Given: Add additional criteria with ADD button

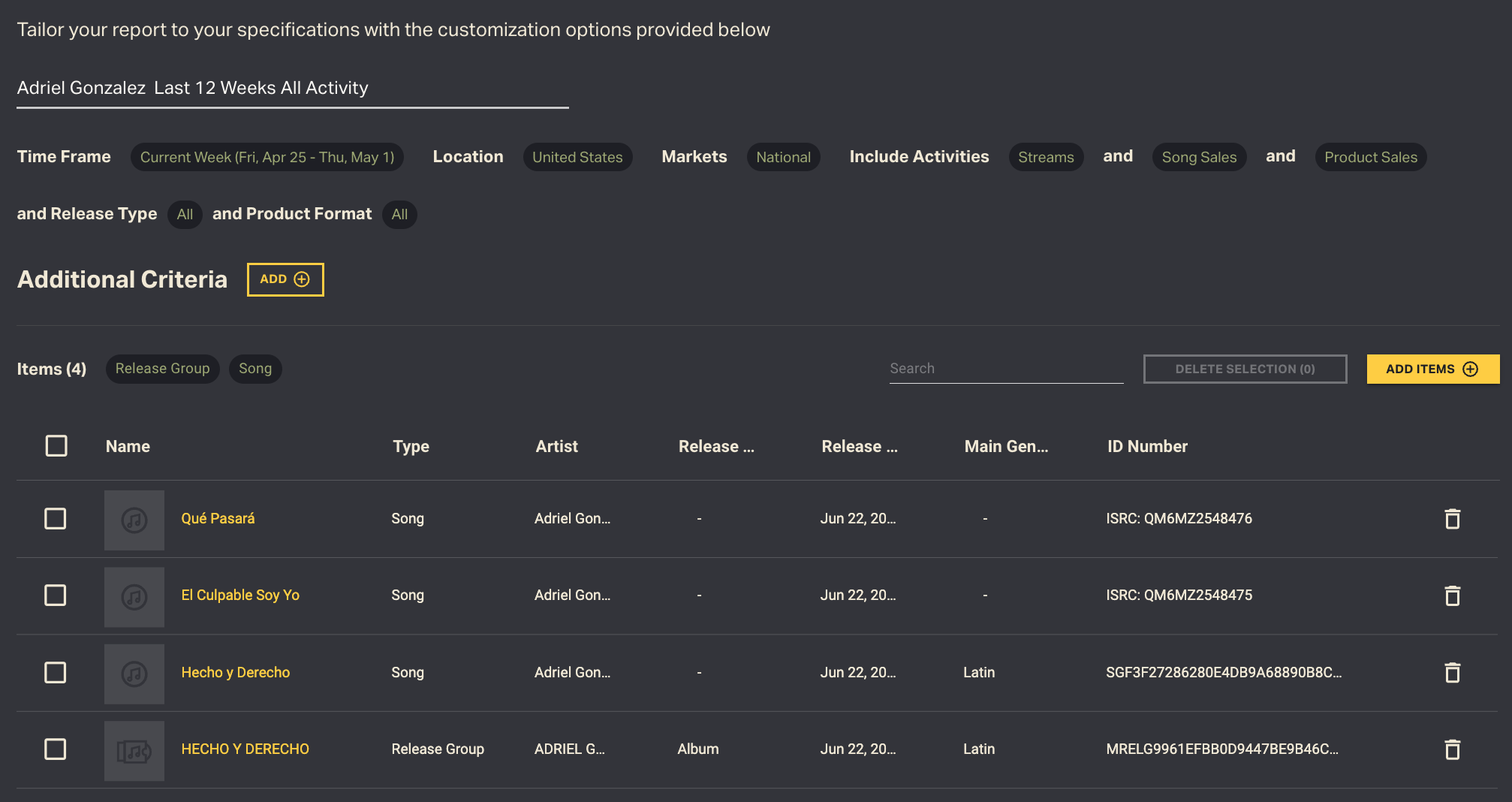Looking at the screenshot, I should (285, 279).
